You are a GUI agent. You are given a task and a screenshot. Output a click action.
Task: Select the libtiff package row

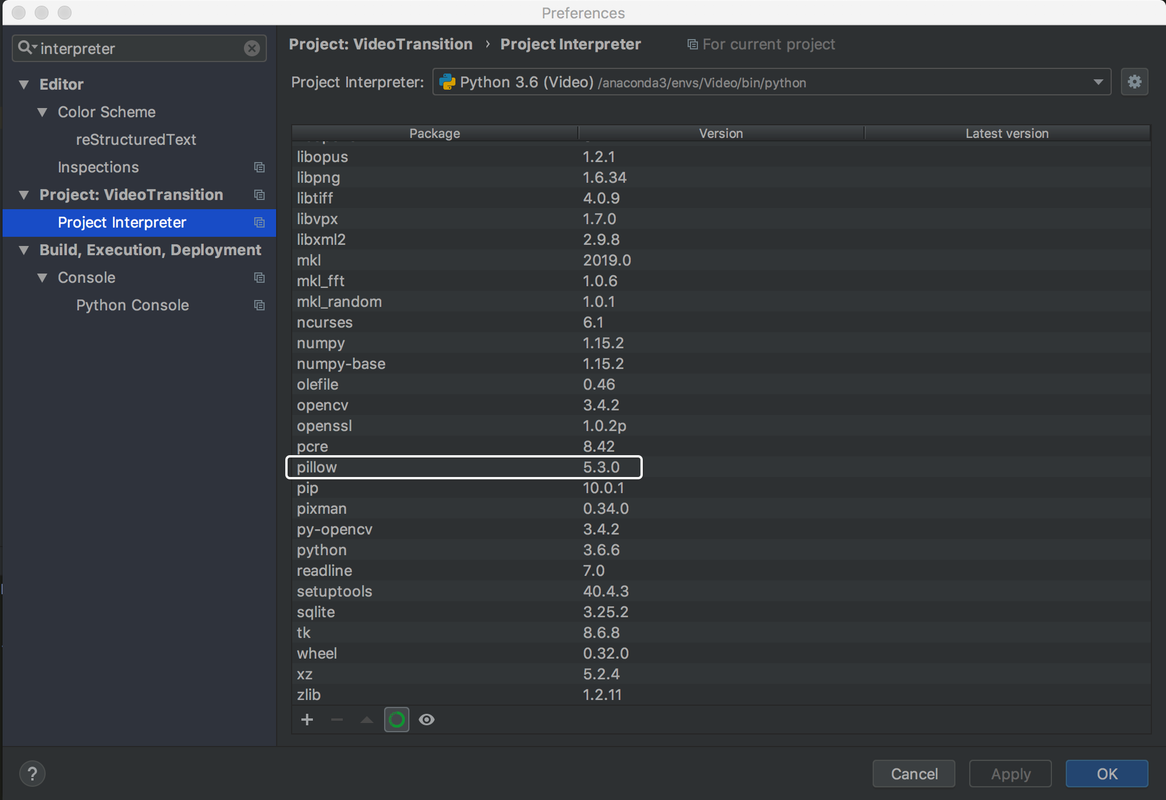(x=721, y=199)
